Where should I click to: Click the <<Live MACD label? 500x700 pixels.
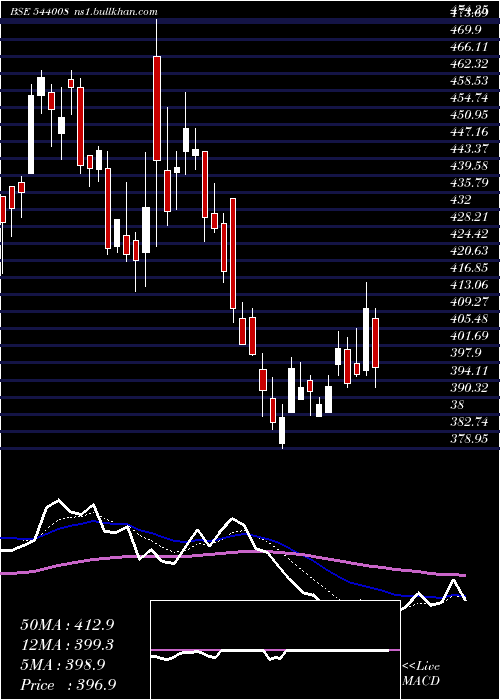pos(421,674)
